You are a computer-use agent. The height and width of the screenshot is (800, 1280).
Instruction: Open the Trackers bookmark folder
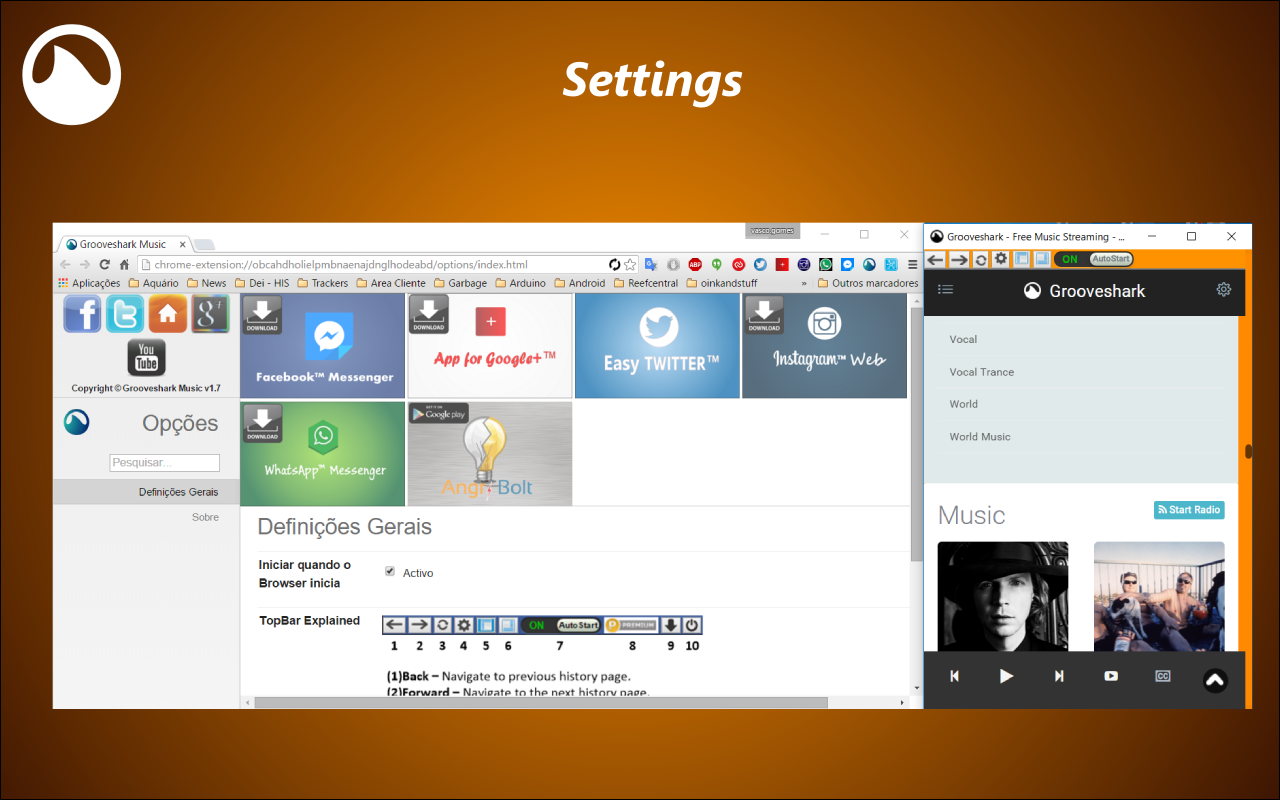323,283
